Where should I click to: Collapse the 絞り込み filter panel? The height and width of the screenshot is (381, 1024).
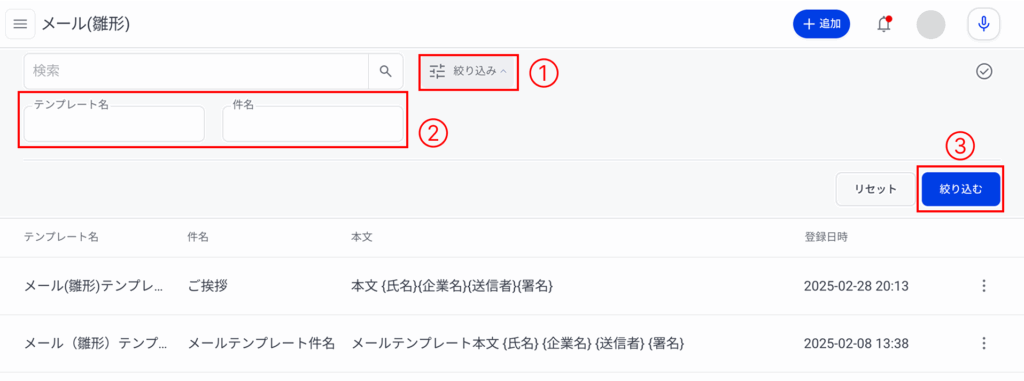[468, 71]
